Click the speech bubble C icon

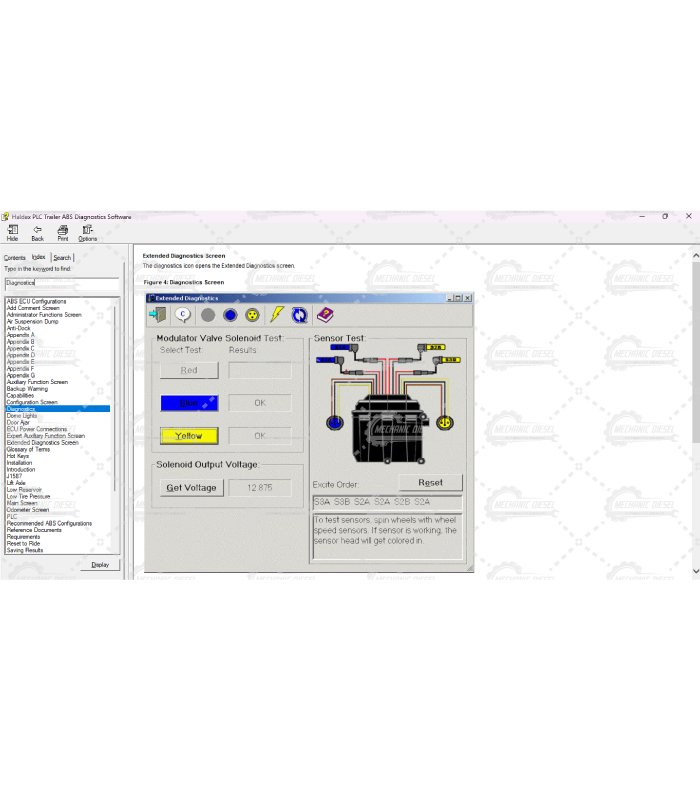pos(183,315)
